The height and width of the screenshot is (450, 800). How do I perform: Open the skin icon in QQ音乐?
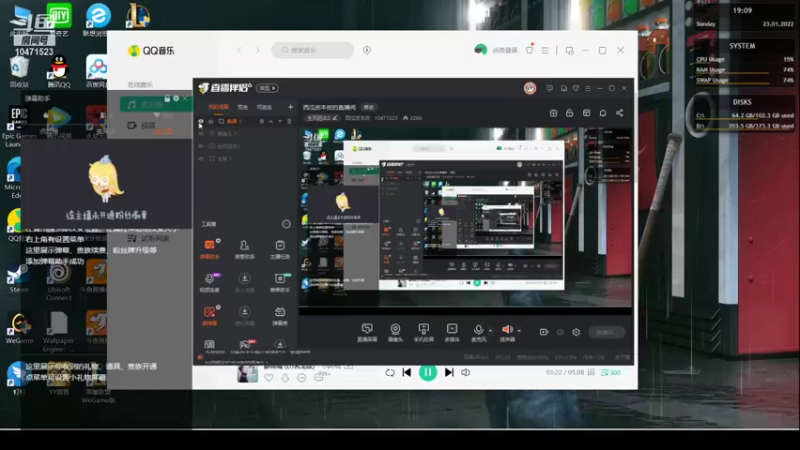(530, 50)
